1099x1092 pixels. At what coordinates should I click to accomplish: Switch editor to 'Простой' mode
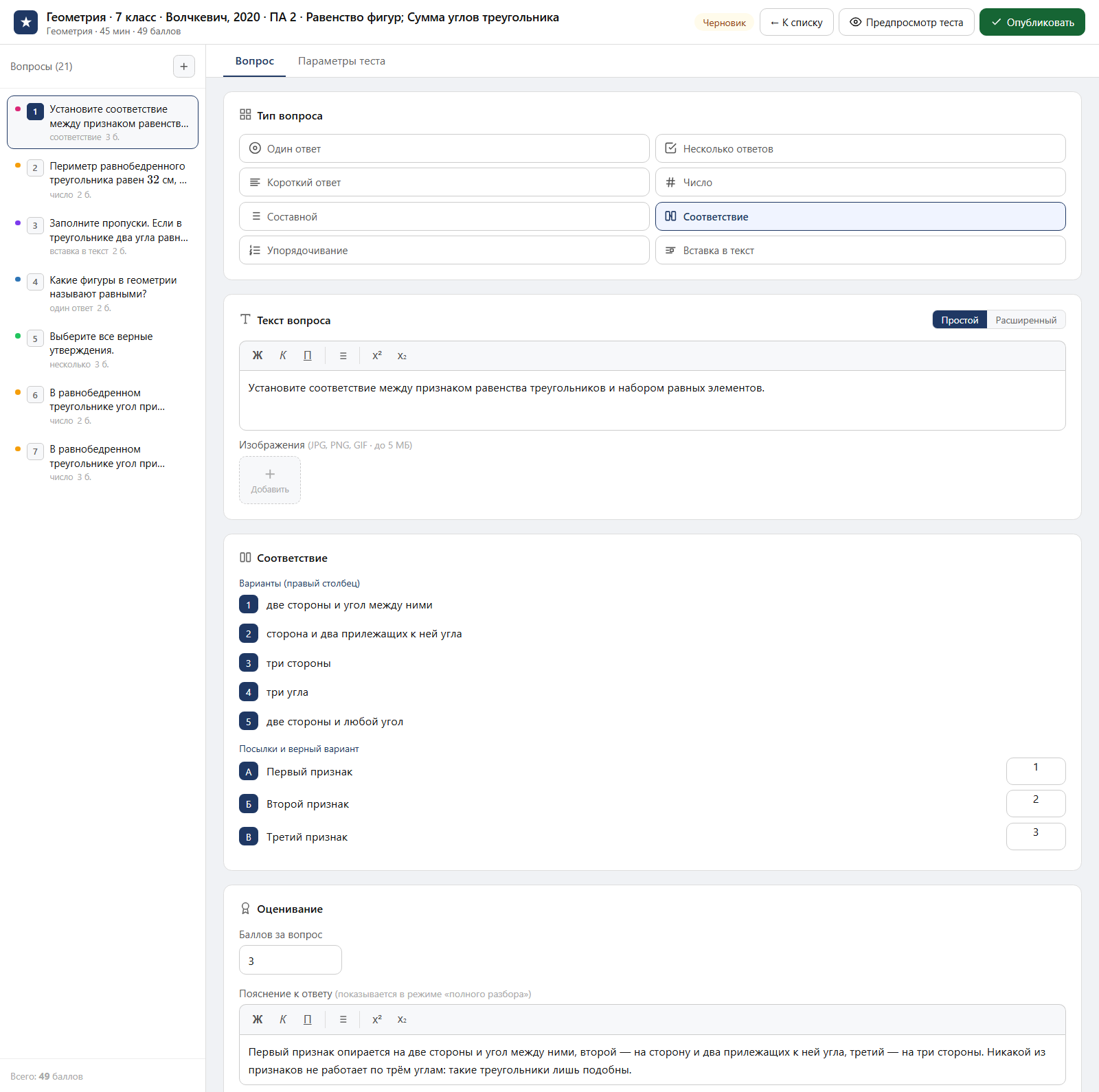960,320
